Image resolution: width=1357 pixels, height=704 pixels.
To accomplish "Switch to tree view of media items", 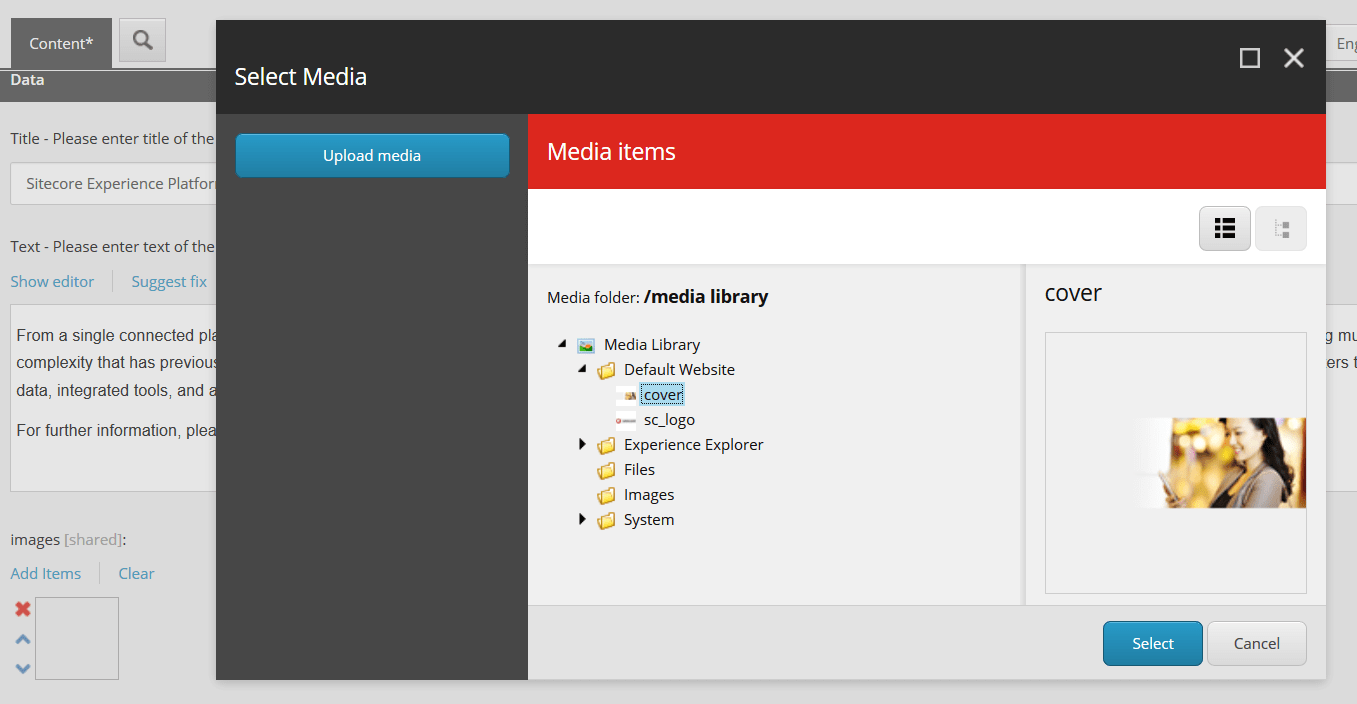I will click(x=1280, y=228).
